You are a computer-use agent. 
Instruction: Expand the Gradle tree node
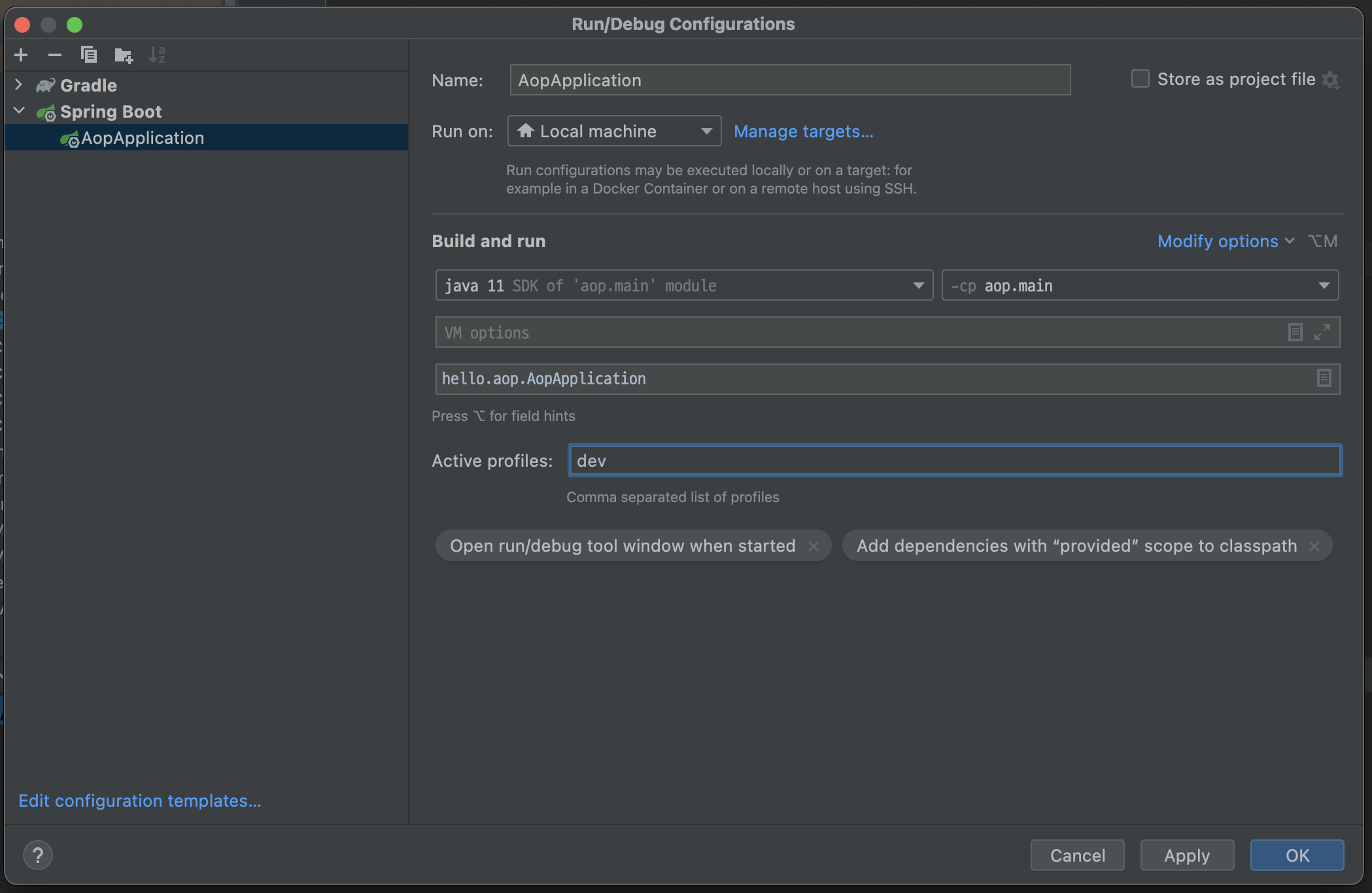pyautogui.click(x=18, y=85)
